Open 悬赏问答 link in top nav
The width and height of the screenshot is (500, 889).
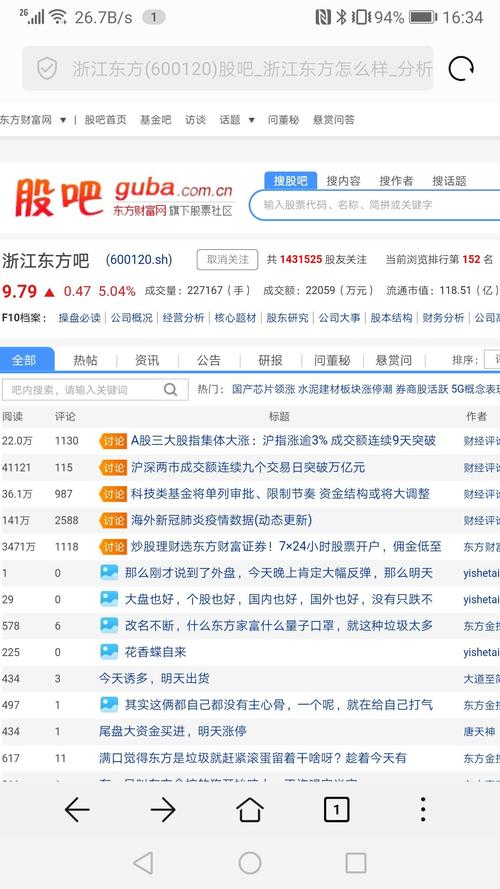pos(334,120)
